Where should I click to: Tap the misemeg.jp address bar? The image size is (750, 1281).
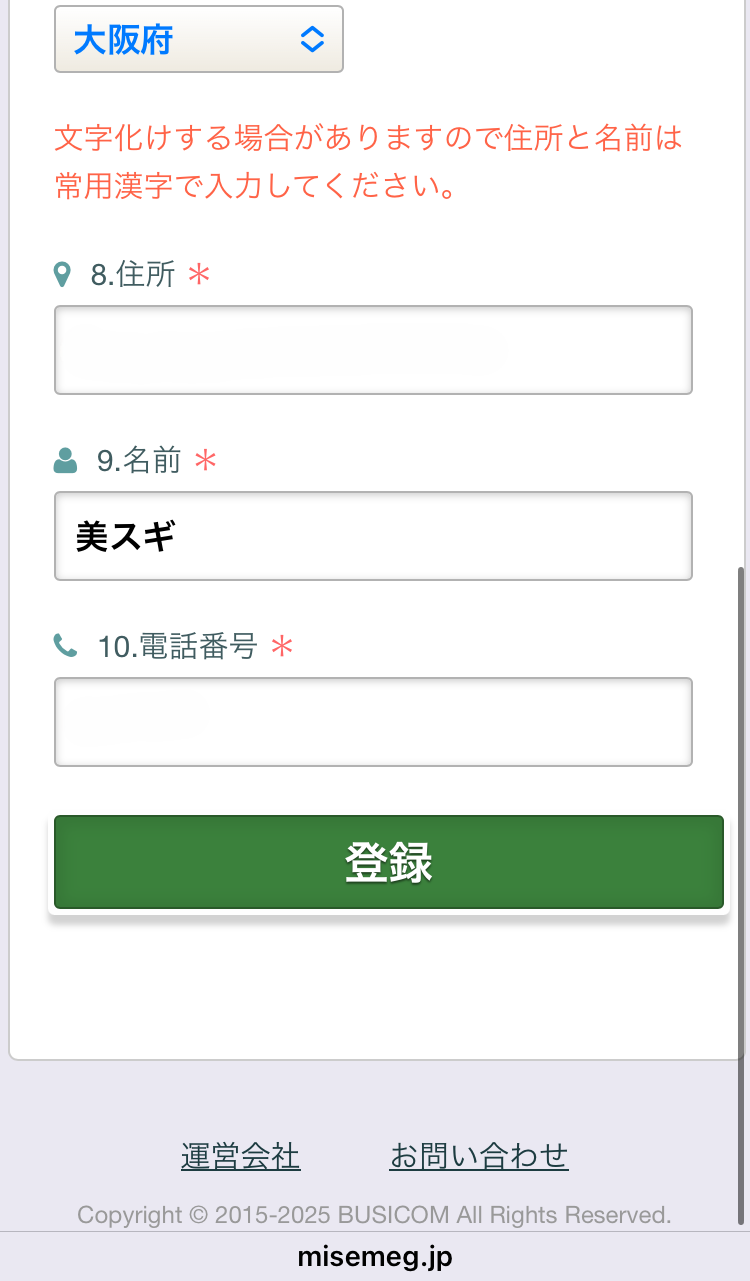(x=375, y=1256)
